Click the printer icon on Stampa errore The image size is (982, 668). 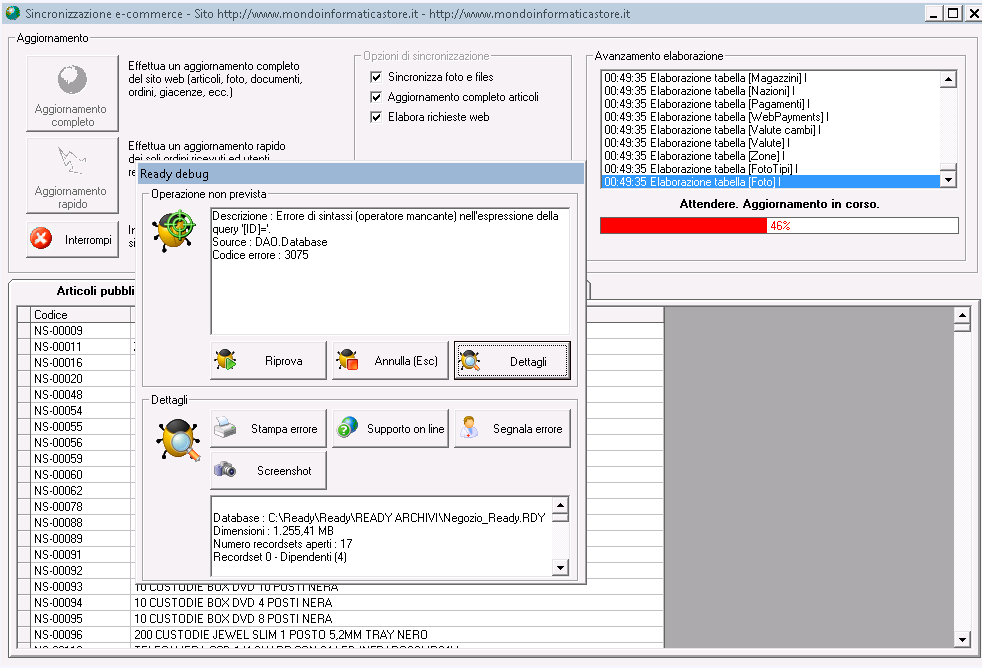click(225, 428)
